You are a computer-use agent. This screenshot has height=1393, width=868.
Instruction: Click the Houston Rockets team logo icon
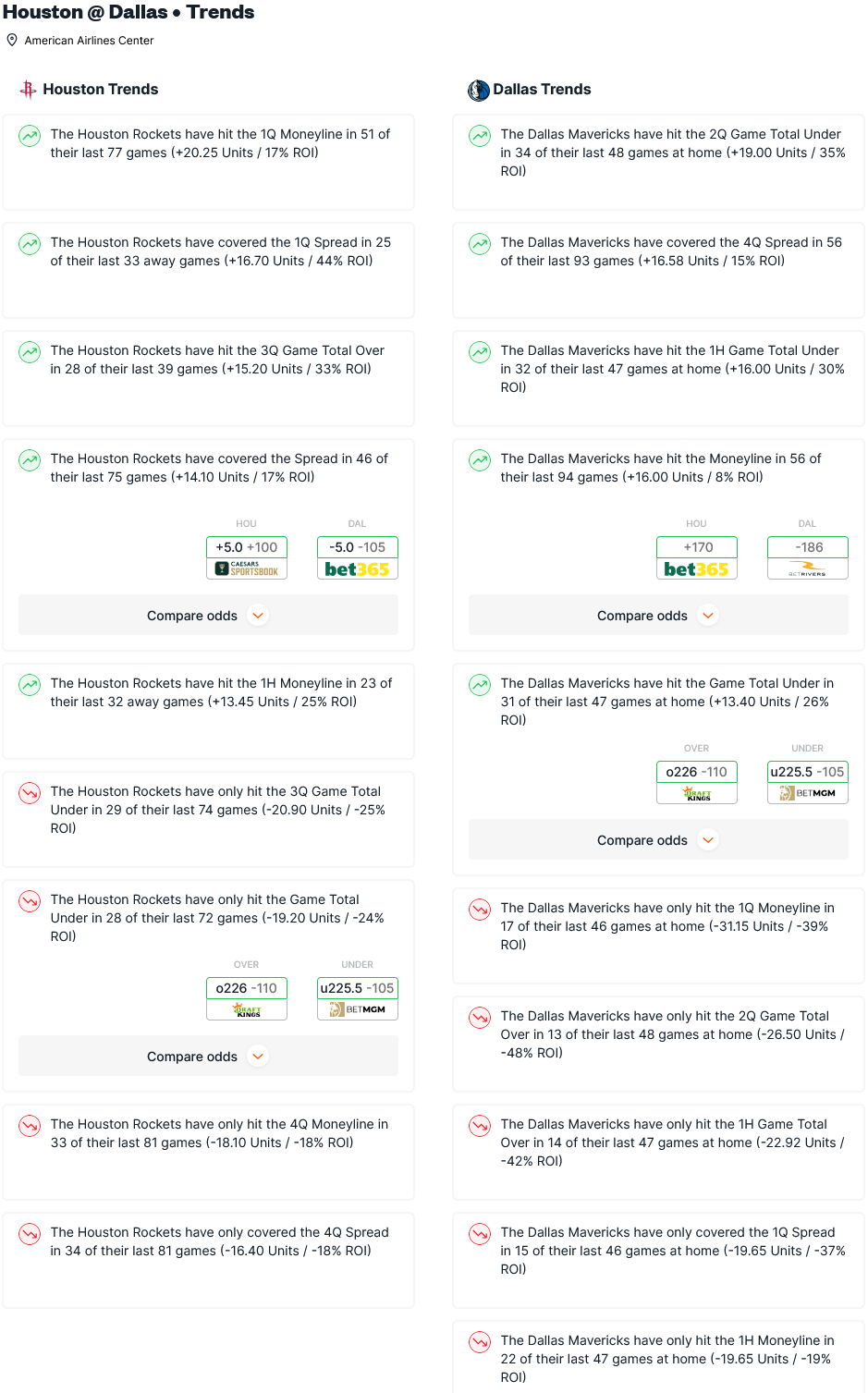(x=29, y=90)
